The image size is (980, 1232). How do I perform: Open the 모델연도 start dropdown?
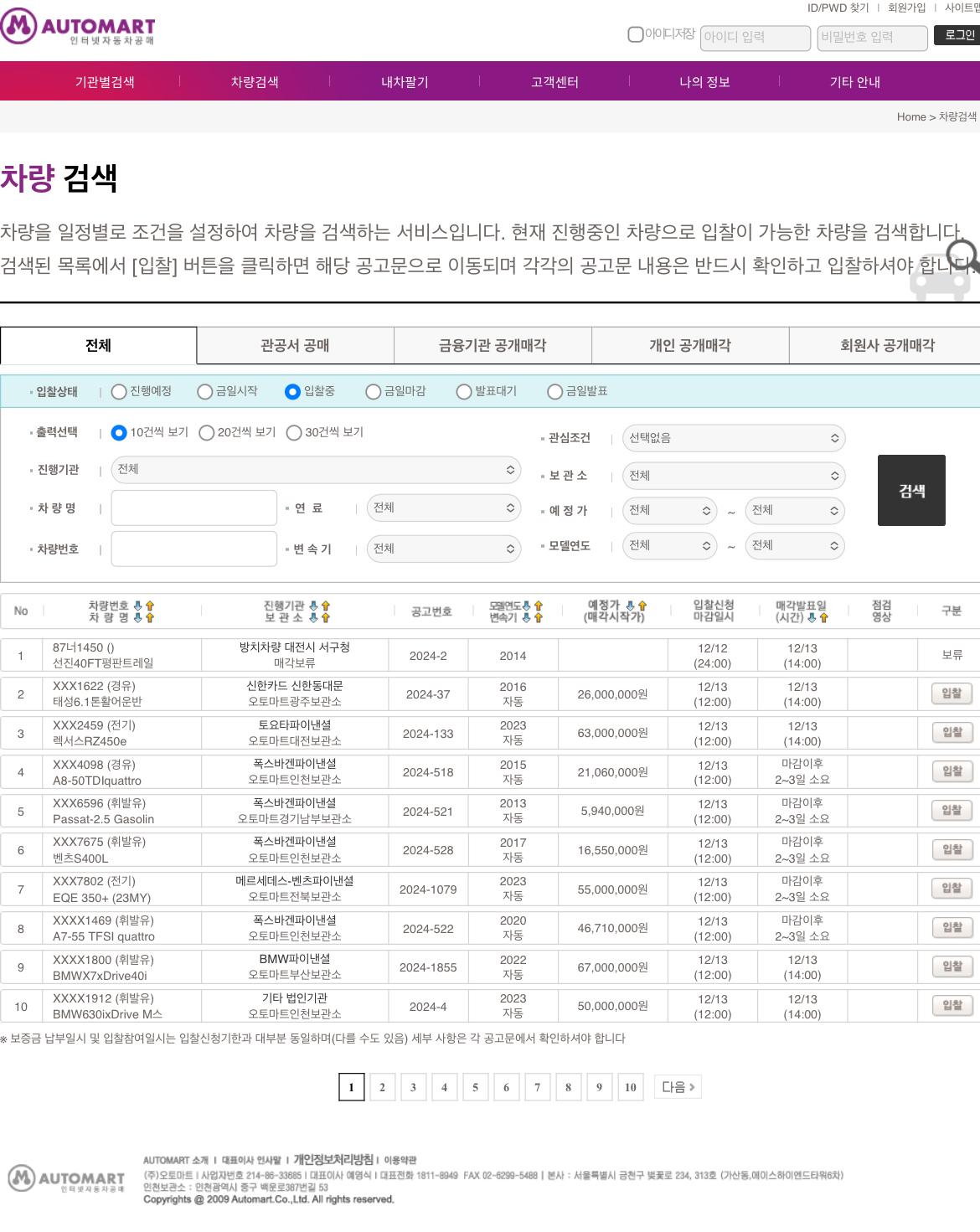pos(669,546)
